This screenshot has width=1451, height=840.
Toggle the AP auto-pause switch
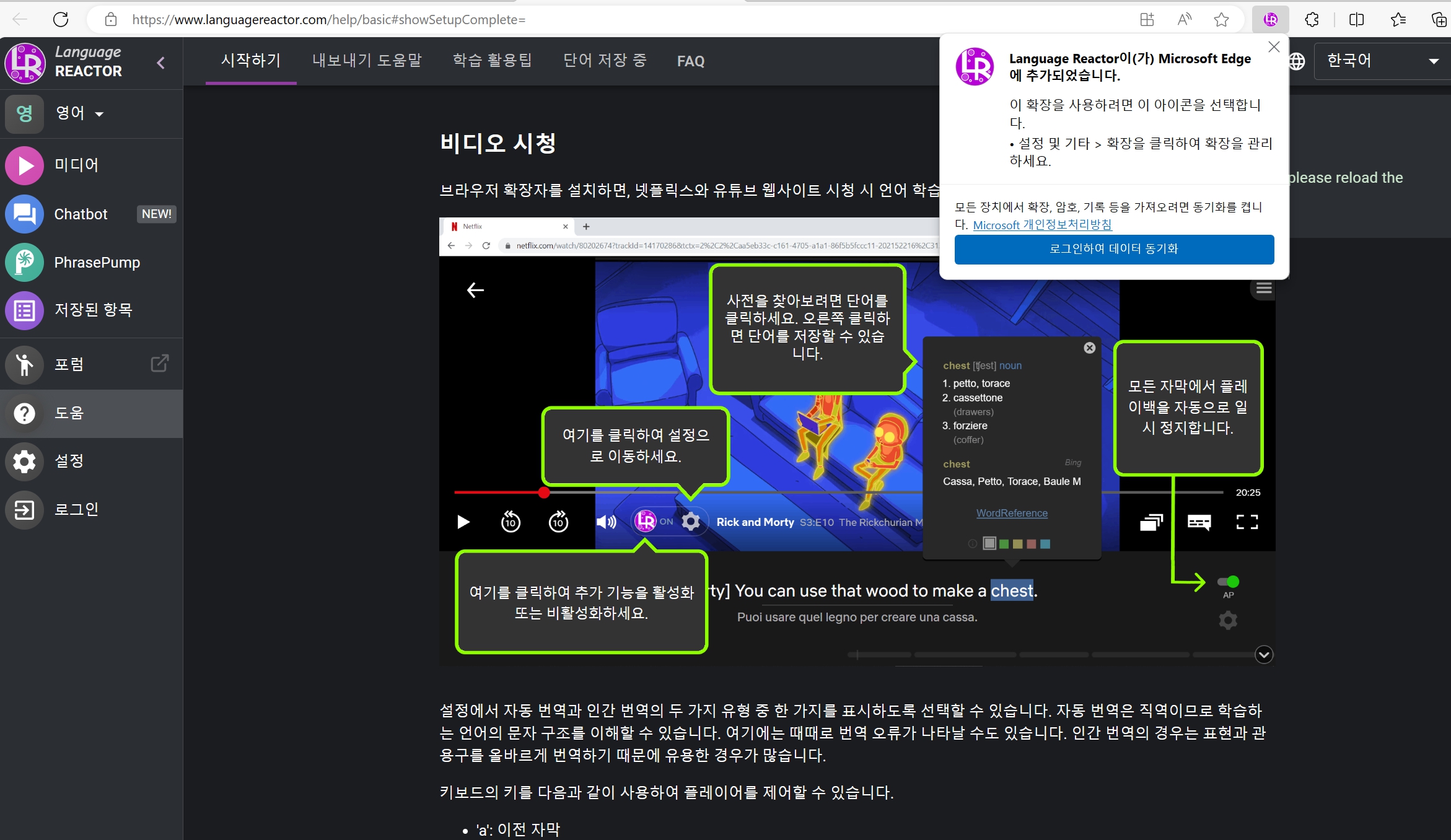1229,582
